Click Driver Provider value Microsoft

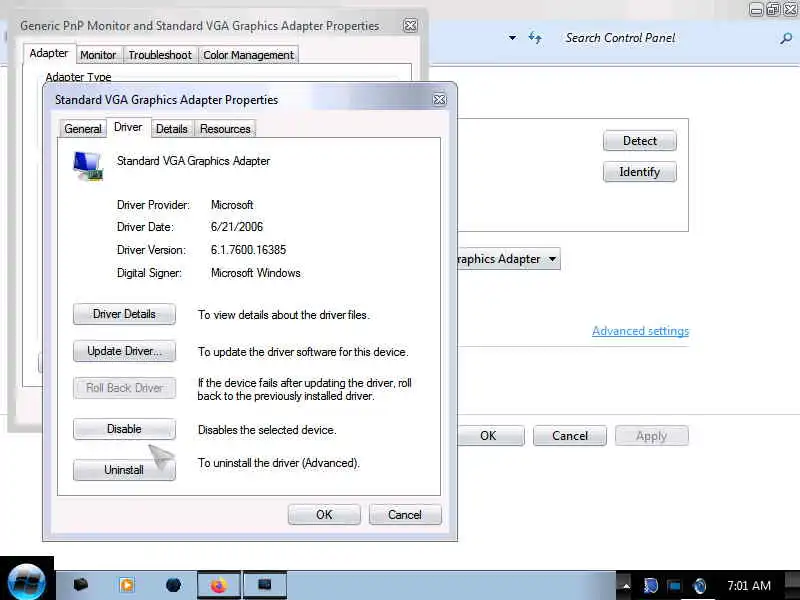click(x=232, y=205)
